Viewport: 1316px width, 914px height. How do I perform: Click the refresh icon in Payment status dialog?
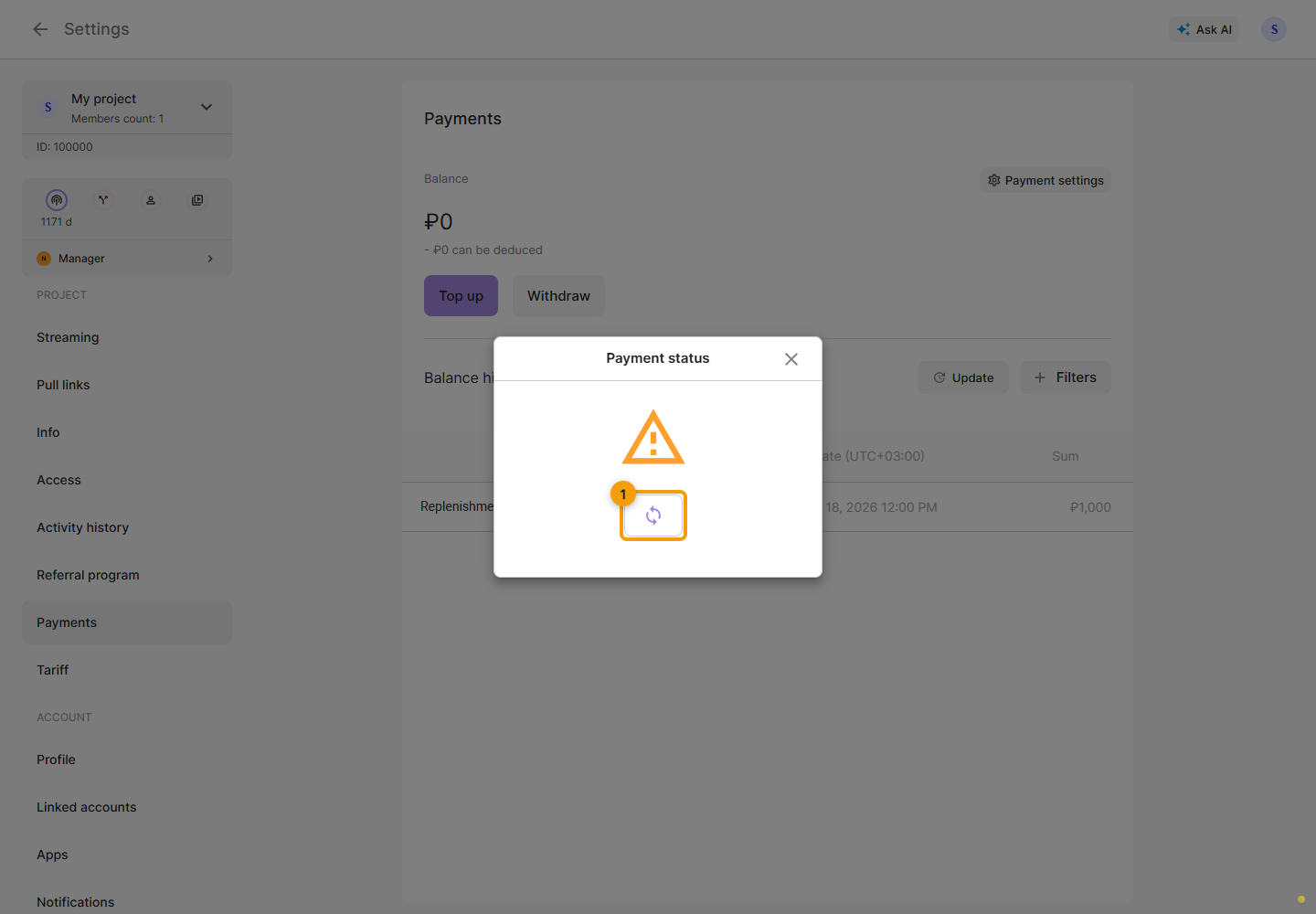click(x=653, y=515)
